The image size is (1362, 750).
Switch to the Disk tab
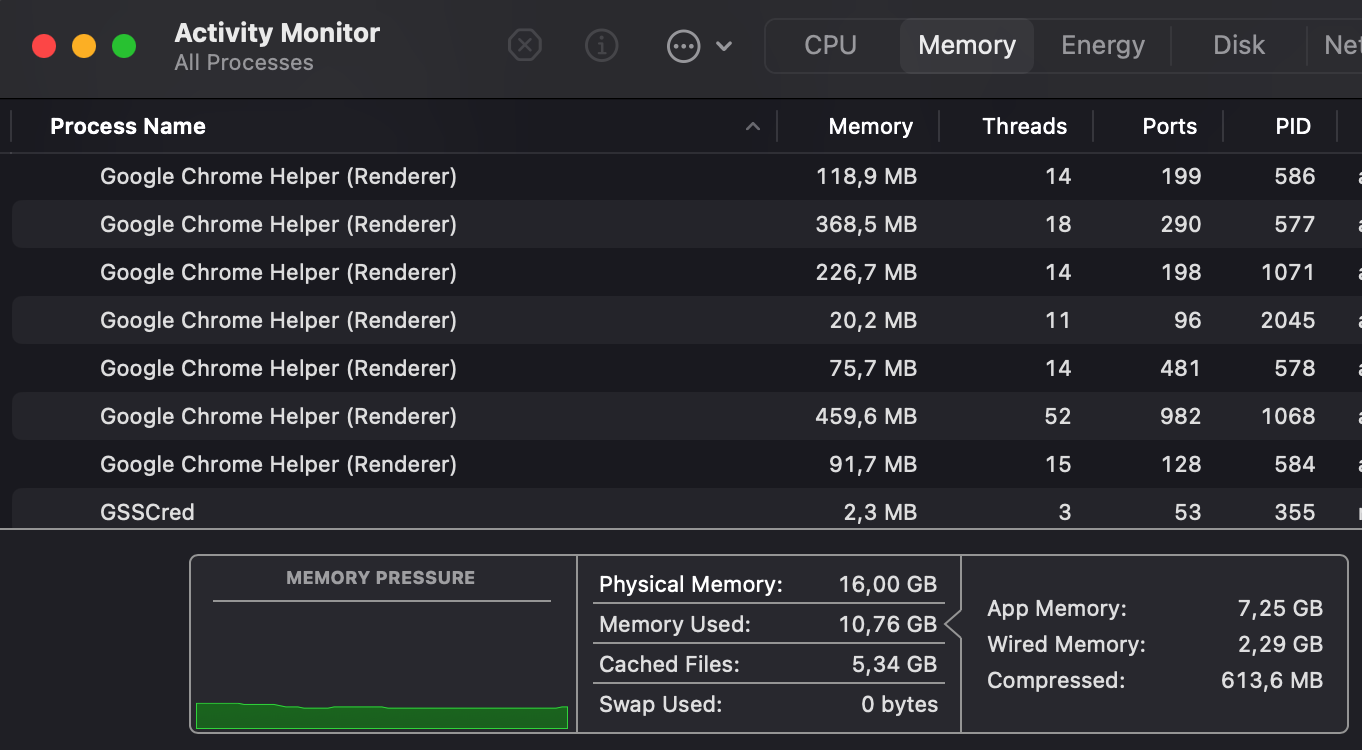pos(1238,46)
